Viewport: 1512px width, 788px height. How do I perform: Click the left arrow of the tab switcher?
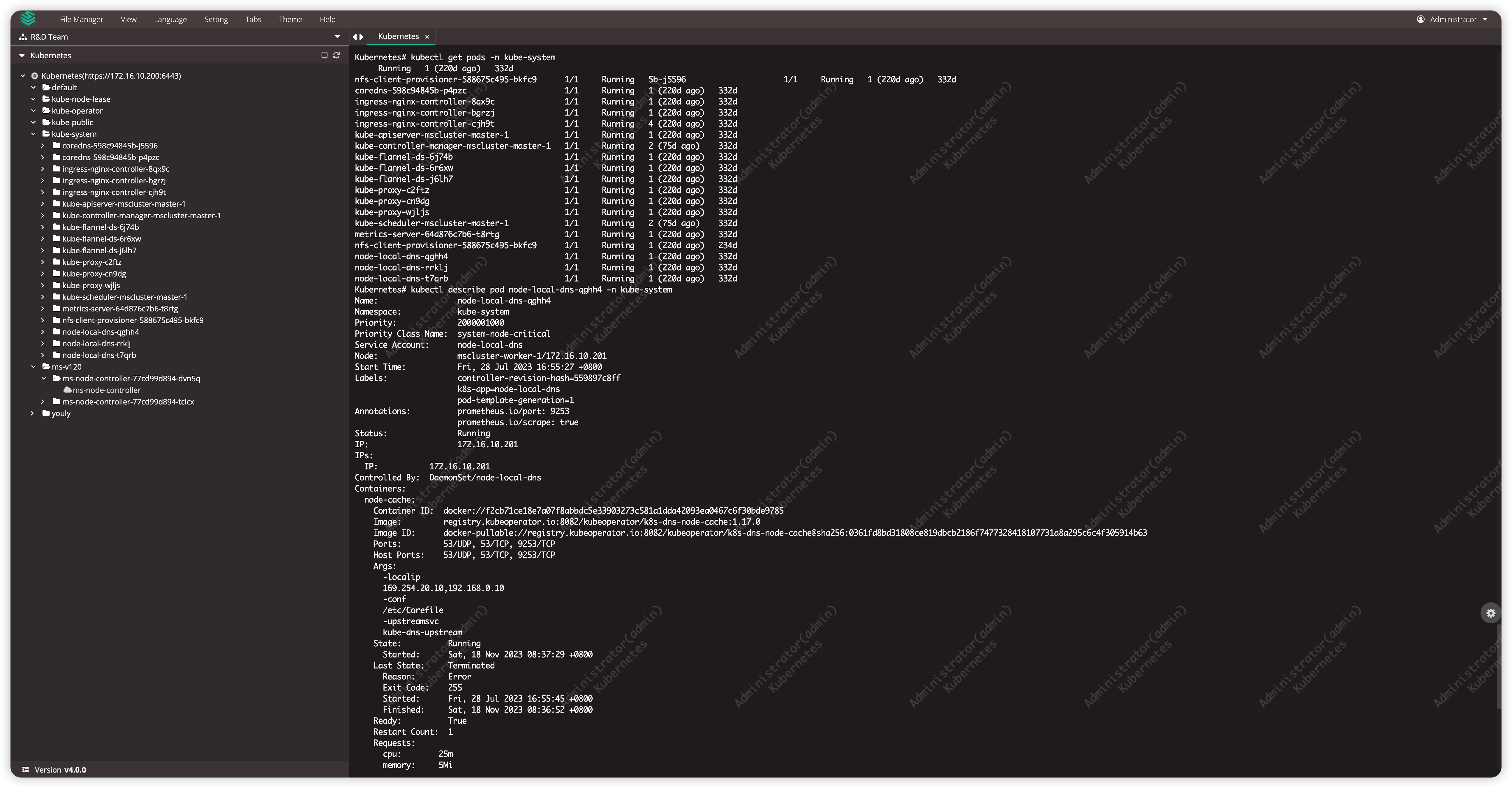[355, 36]
